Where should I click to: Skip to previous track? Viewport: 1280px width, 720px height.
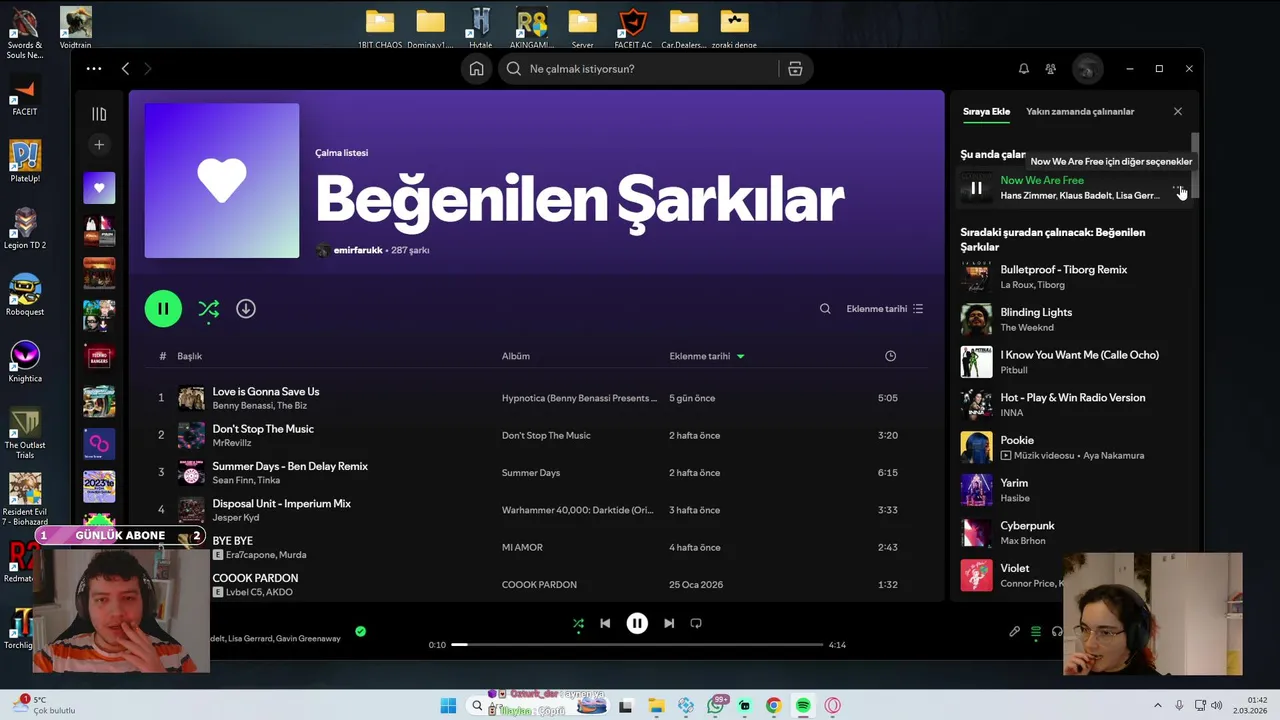(605, 623)
